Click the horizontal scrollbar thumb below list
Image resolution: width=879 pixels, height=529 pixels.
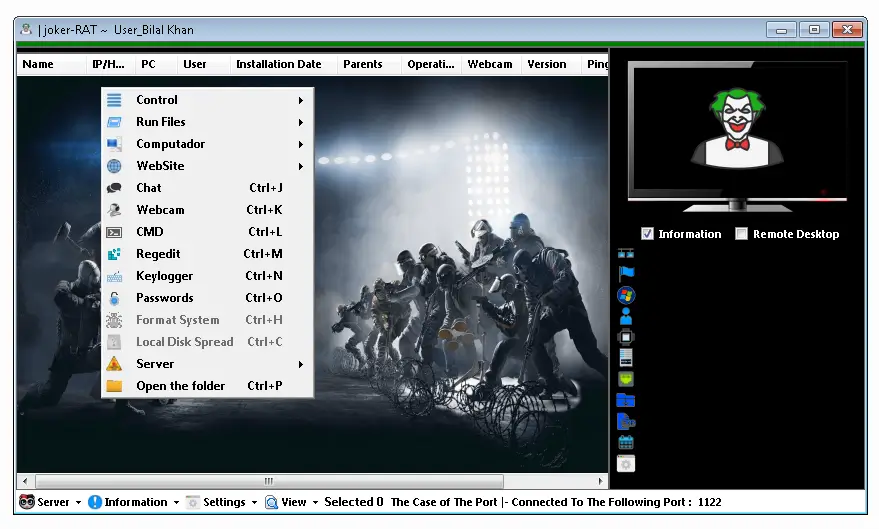(x=269, y=481)
